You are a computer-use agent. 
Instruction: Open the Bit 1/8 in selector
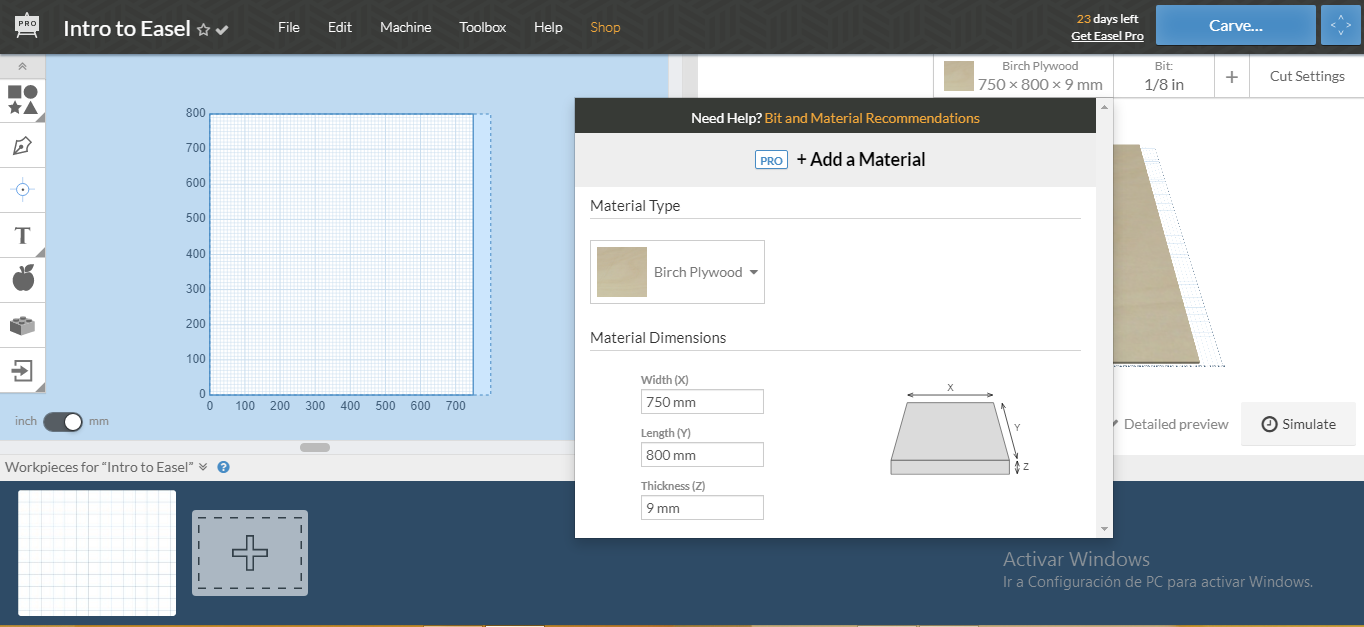click(x=1164, y=76)
